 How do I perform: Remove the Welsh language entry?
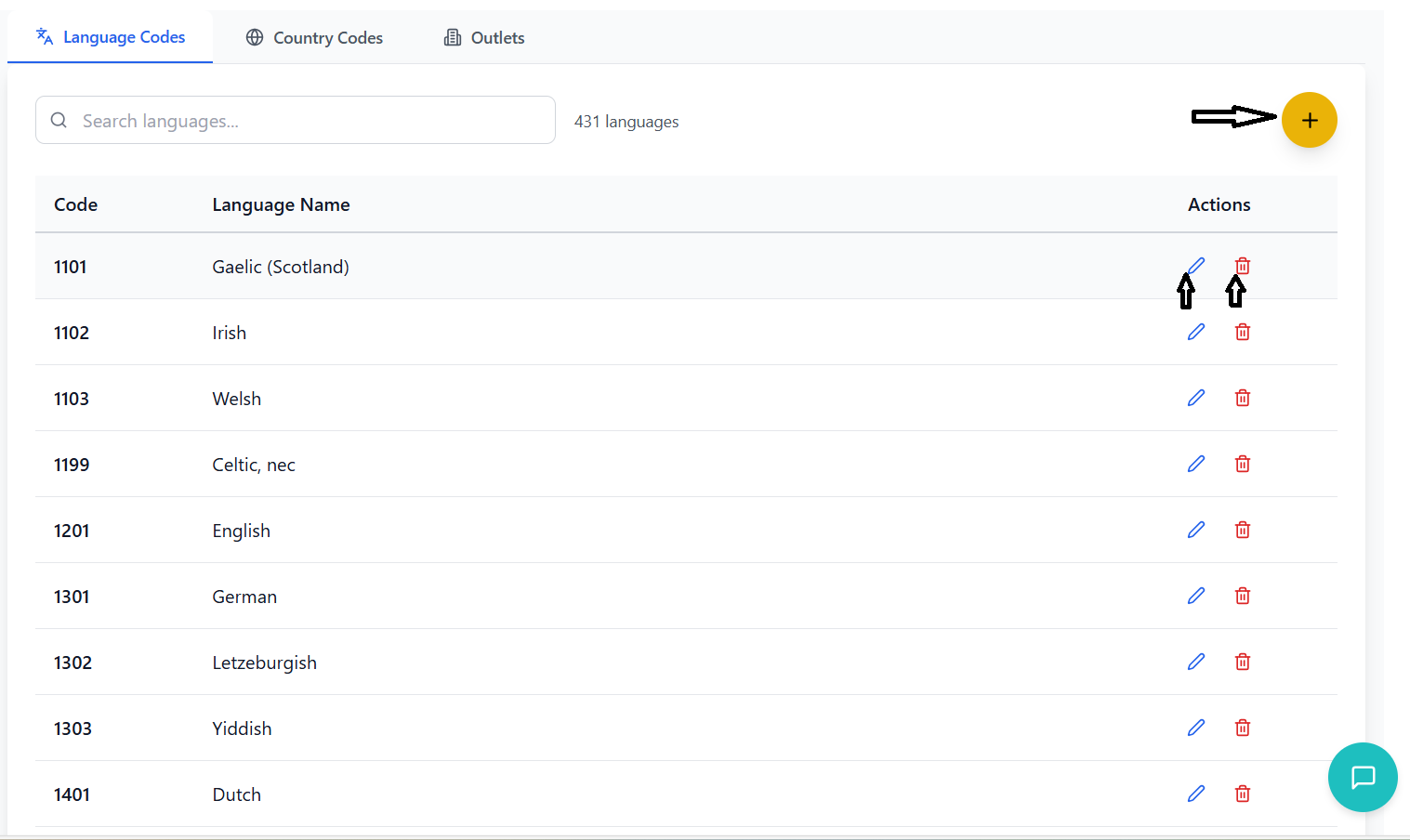[x=1243, y=398]
